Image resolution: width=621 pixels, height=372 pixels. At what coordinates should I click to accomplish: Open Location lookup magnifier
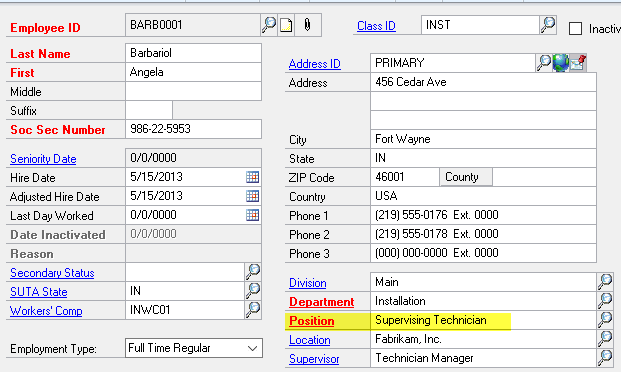(605, 339)
